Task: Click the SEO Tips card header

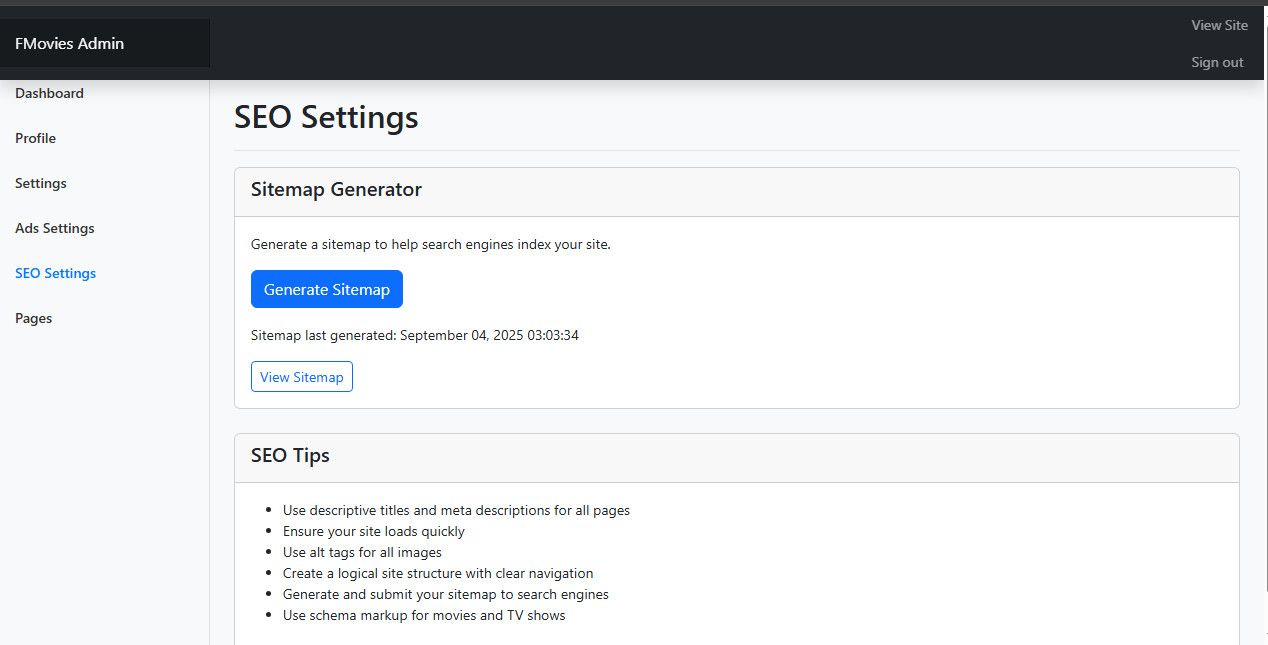Action: tap(290, 456)
